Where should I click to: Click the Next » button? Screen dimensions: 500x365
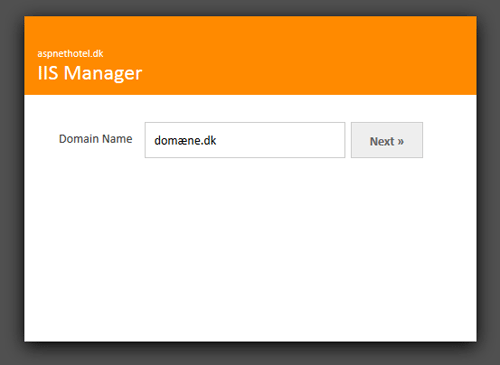tap(387, 140)
